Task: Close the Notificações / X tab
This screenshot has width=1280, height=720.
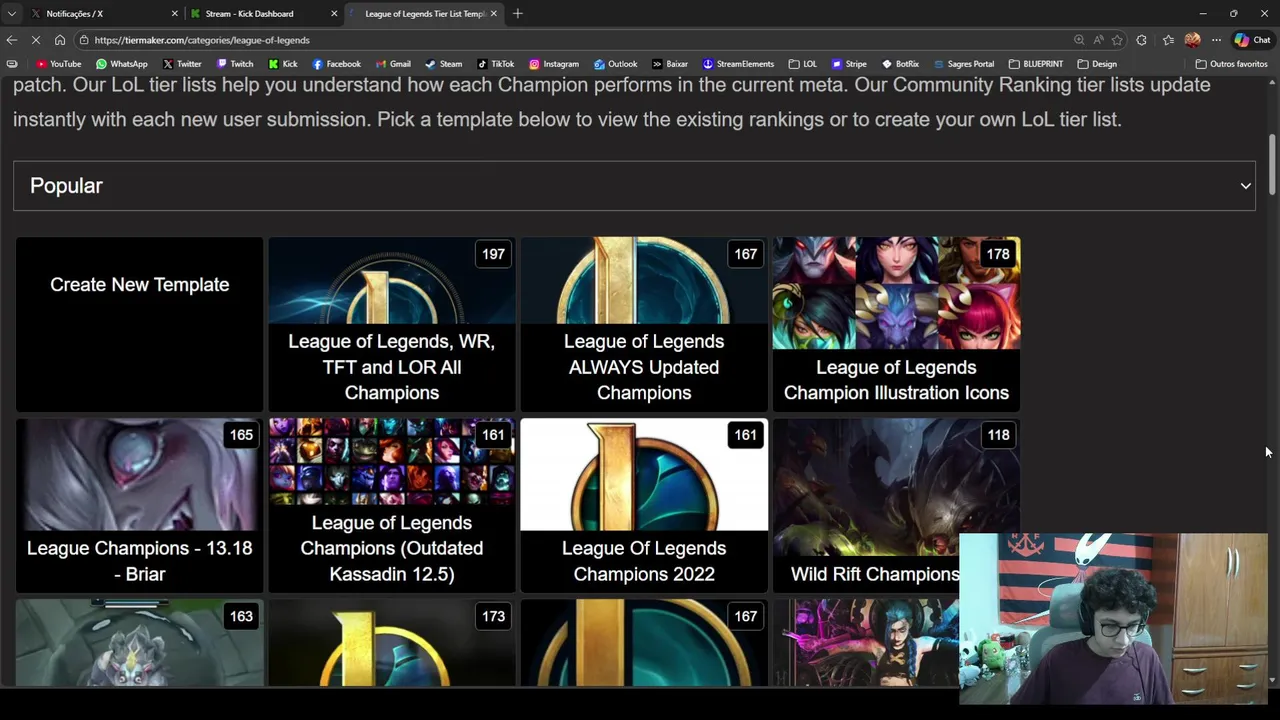Action: pyautogui.click(x=174, y=14)
